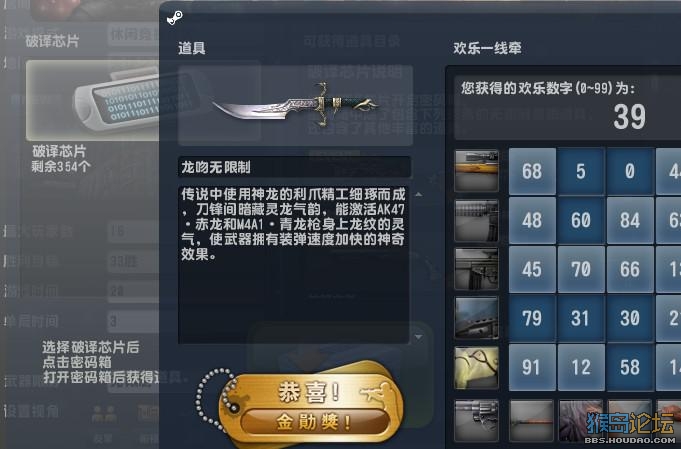Viewport: 681px width, 449px height.
Task: Select the yellow item prize icon in the fifth row
Action: pos(476,367)
